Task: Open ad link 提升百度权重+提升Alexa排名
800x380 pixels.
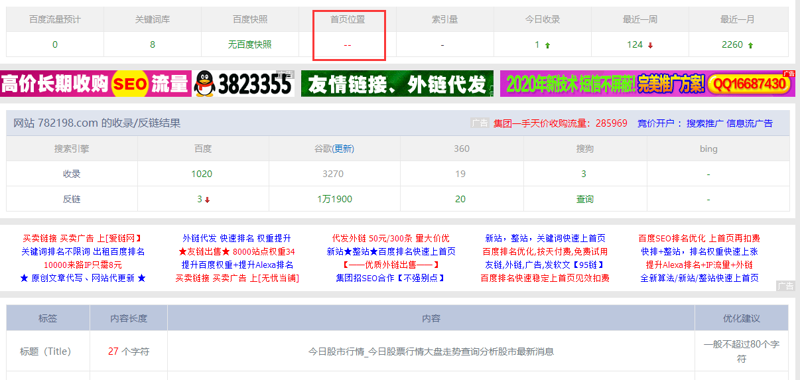Action: coord(237,265)
